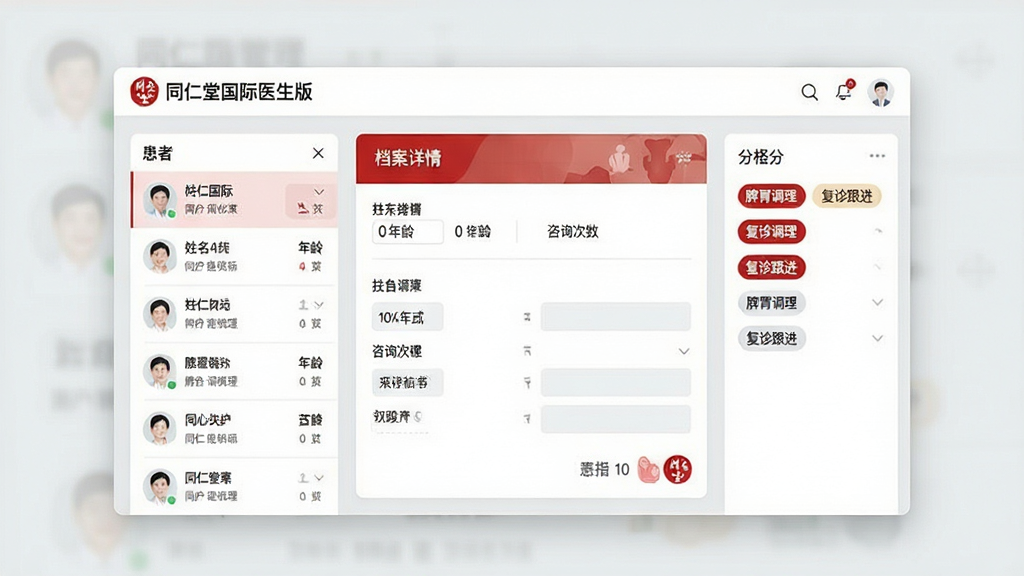Click the red seal button at the 档案详情 card bottom
Viewport: 1024px width, 576px height.
click(678, 469)
